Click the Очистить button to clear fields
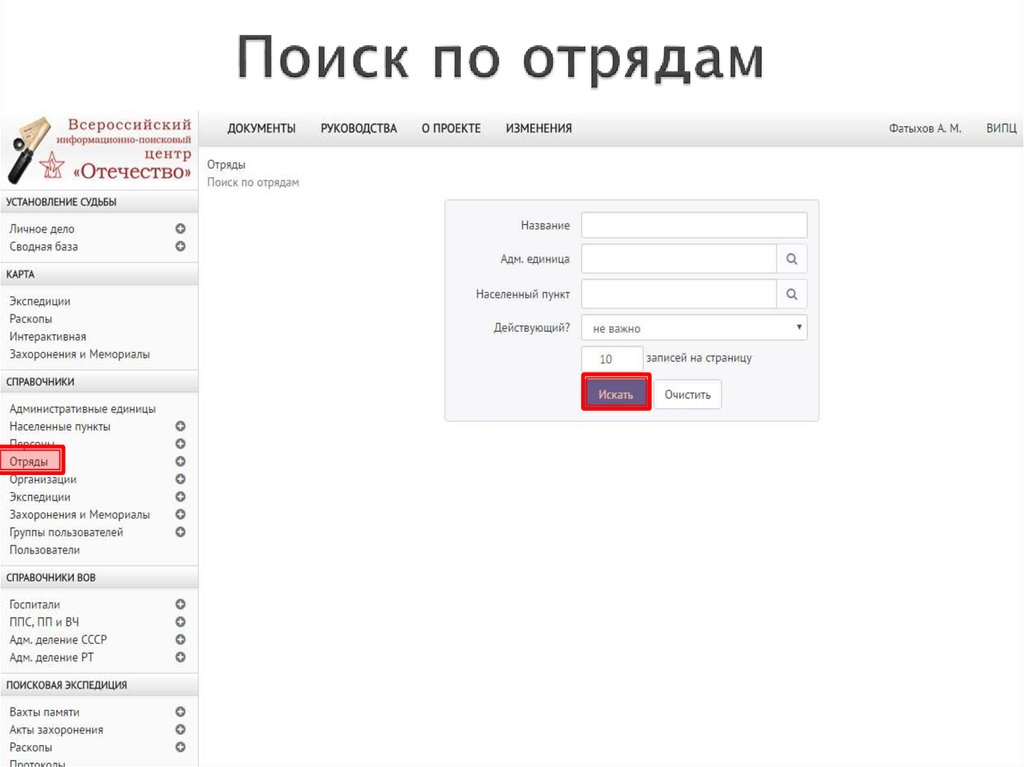The height and width of the screenshot is (767, 1024). pos(687,393)
